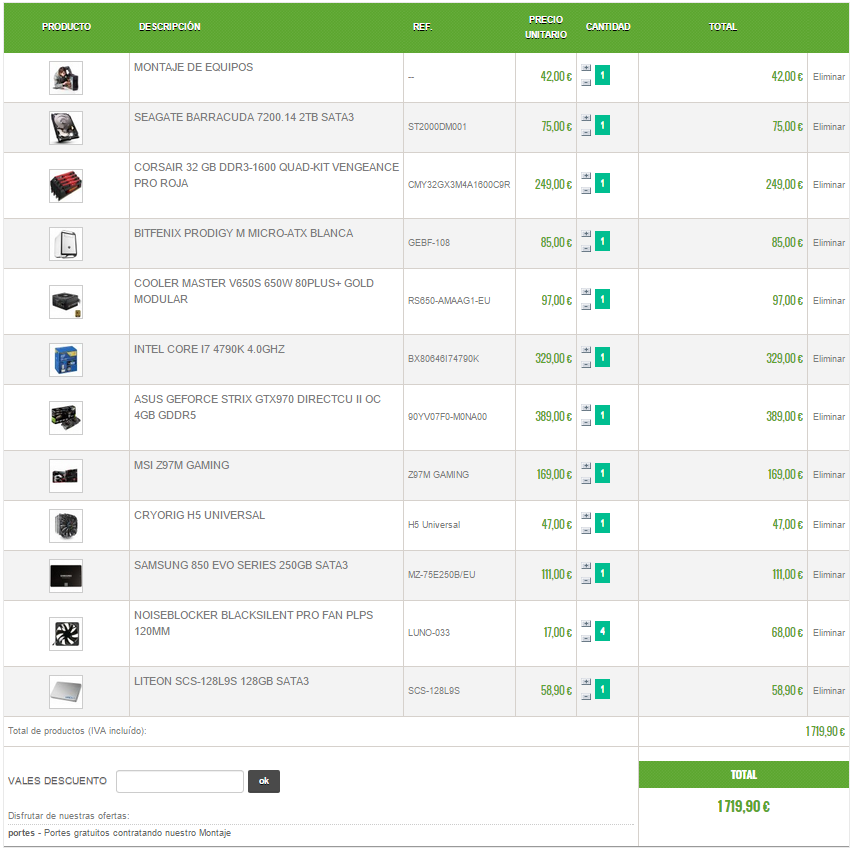
Task: Decrease quantity of Cryorig H5 Universal
Action: pos(586,531)
